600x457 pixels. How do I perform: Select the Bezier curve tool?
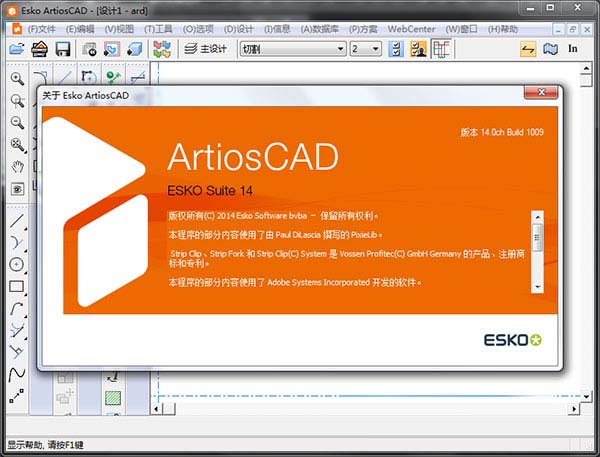coord(17,374)
